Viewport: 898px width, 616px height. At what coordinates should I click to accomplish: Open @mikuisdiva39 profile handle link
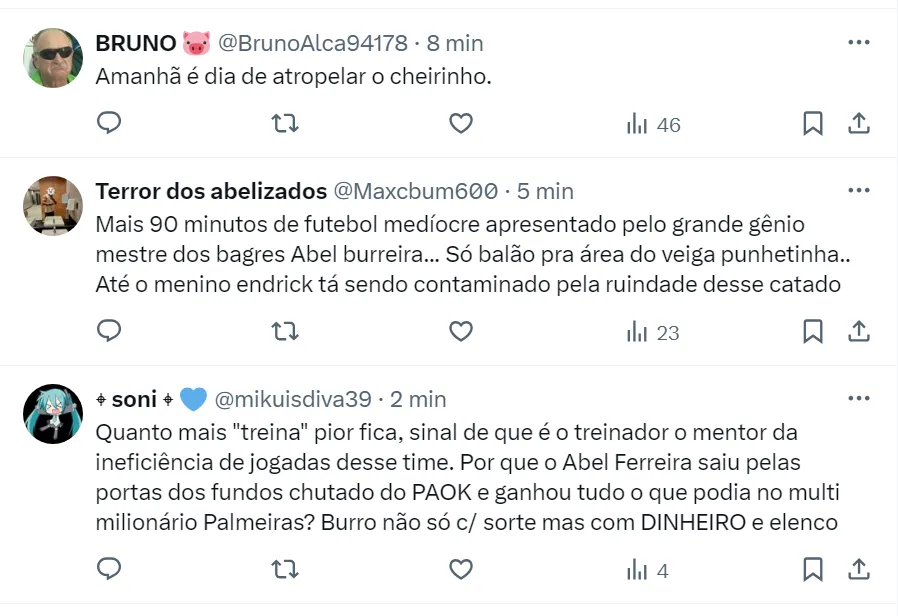[x=293, y=399]
